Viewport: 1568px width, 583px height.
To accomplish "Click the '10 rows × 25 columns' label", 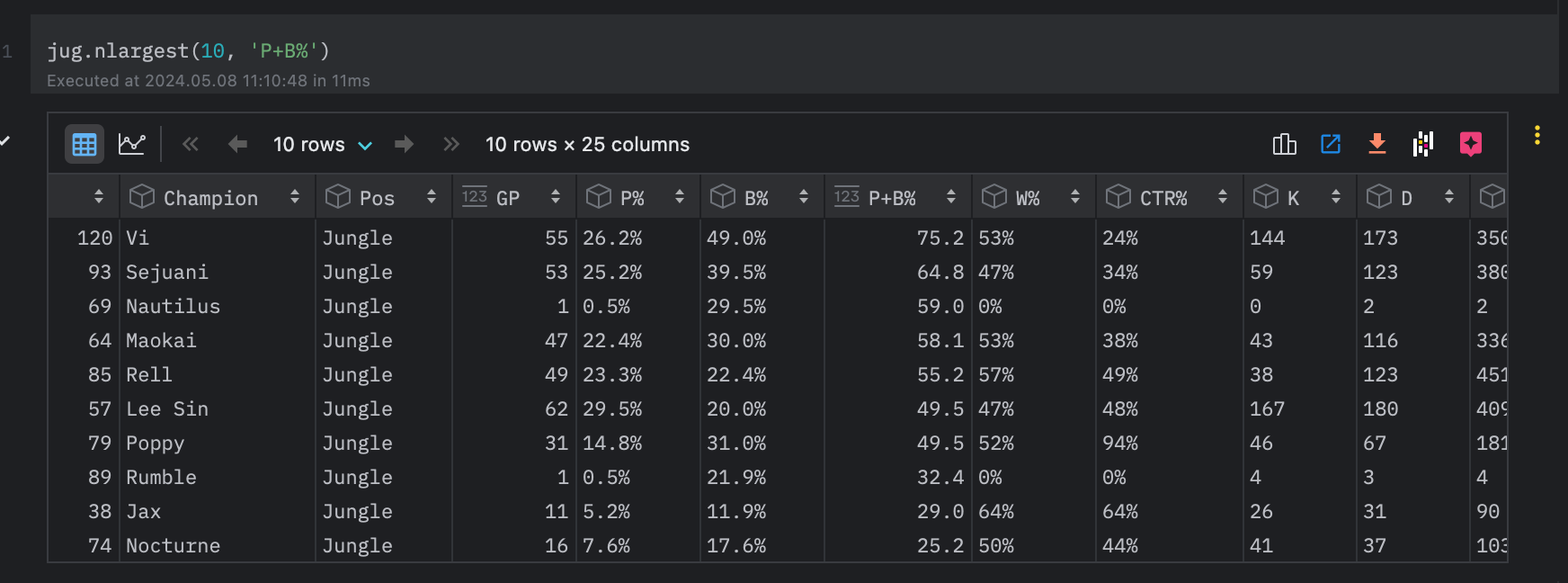I will [587, 144].
